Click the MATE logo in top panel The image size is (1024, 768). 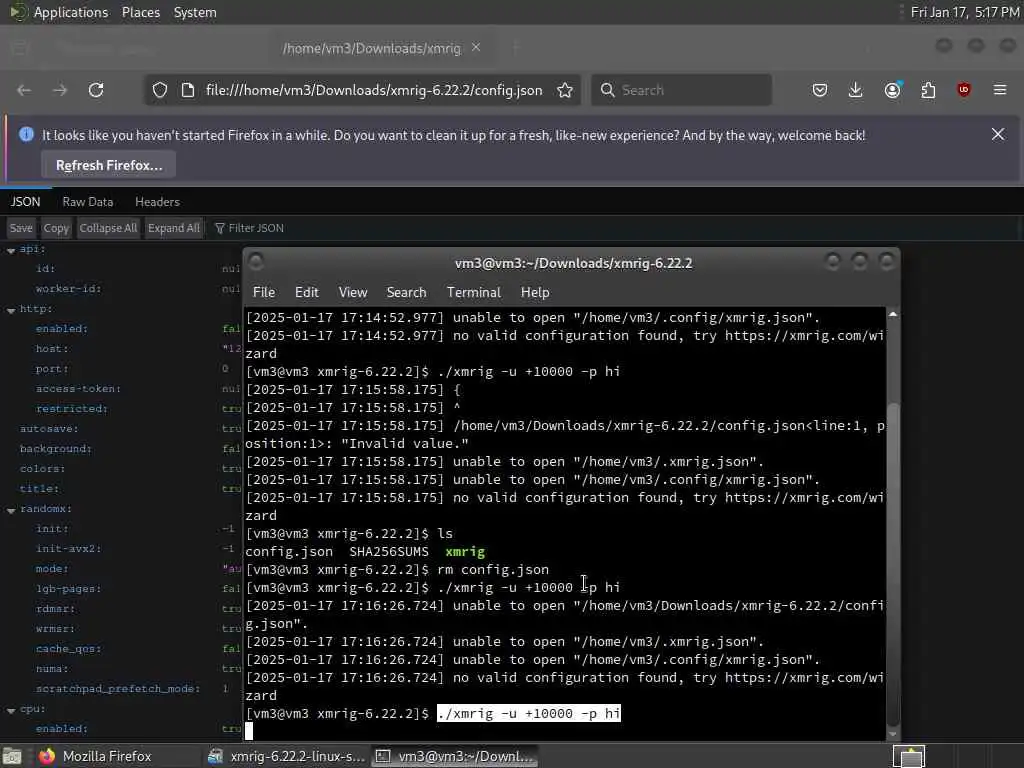[17, 12]
